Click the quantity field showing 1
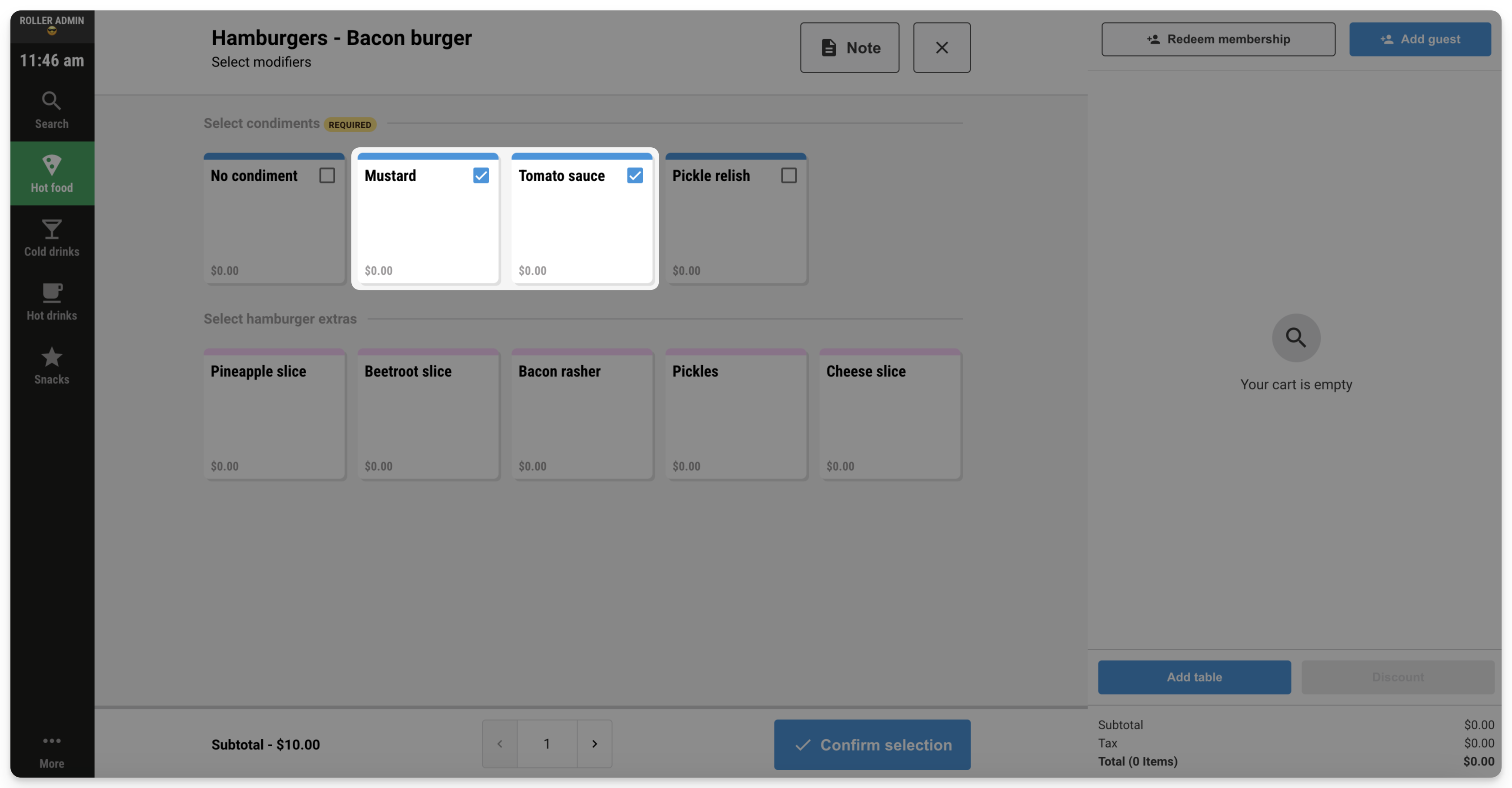 [547, 743]
